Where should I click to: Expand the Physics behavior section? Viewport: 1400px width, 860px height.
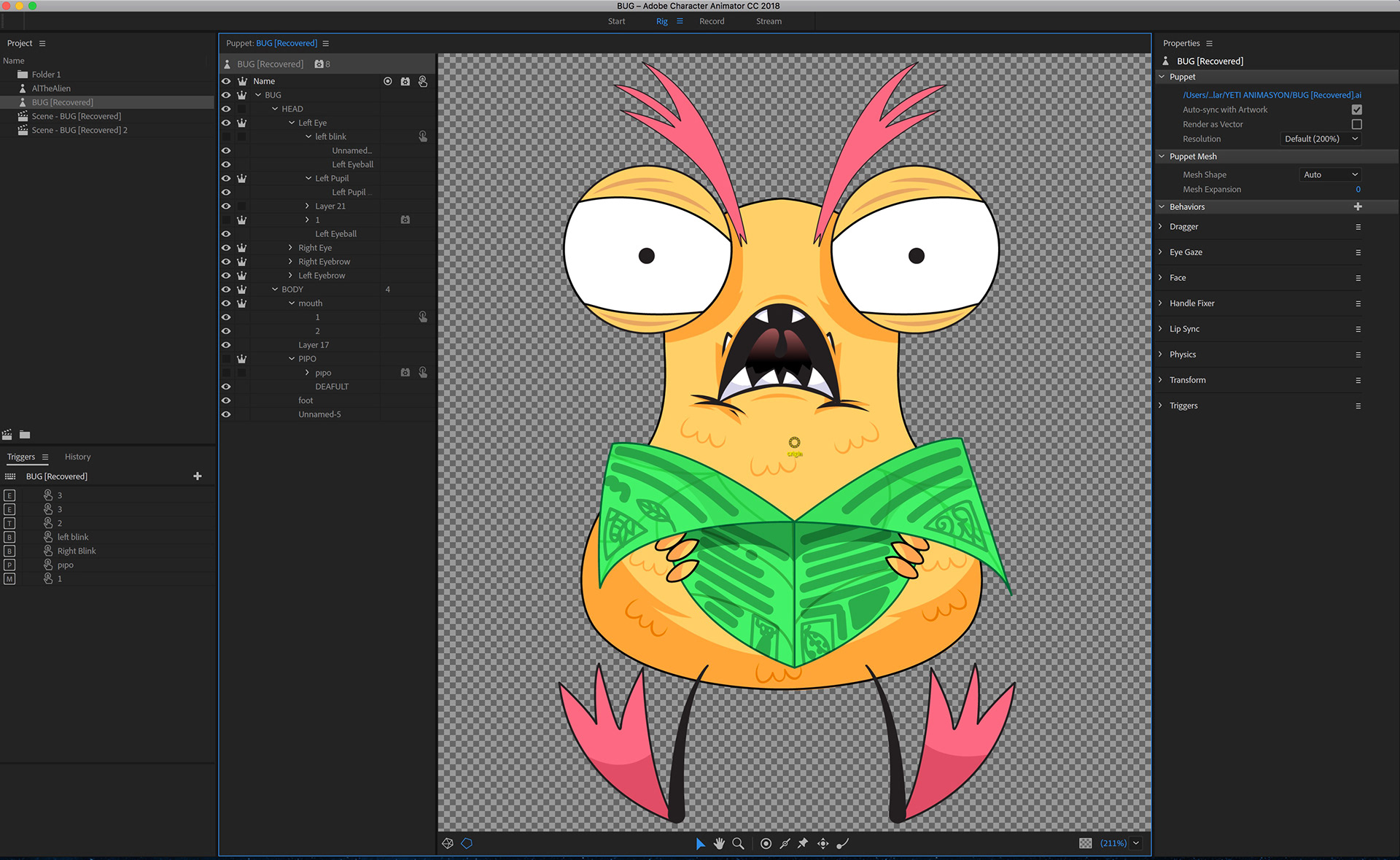pos(1161,355)
